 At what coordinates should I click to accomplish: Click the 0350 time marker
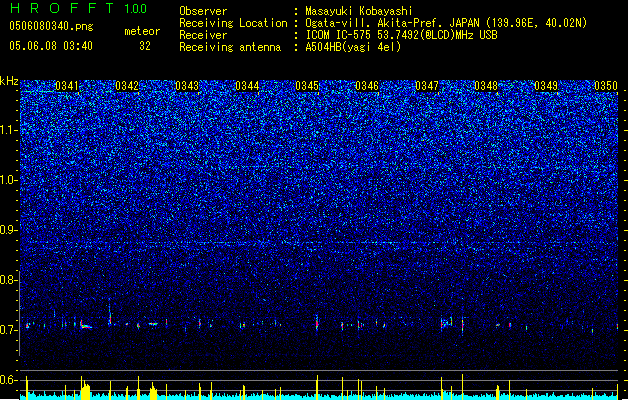[606, 86]
